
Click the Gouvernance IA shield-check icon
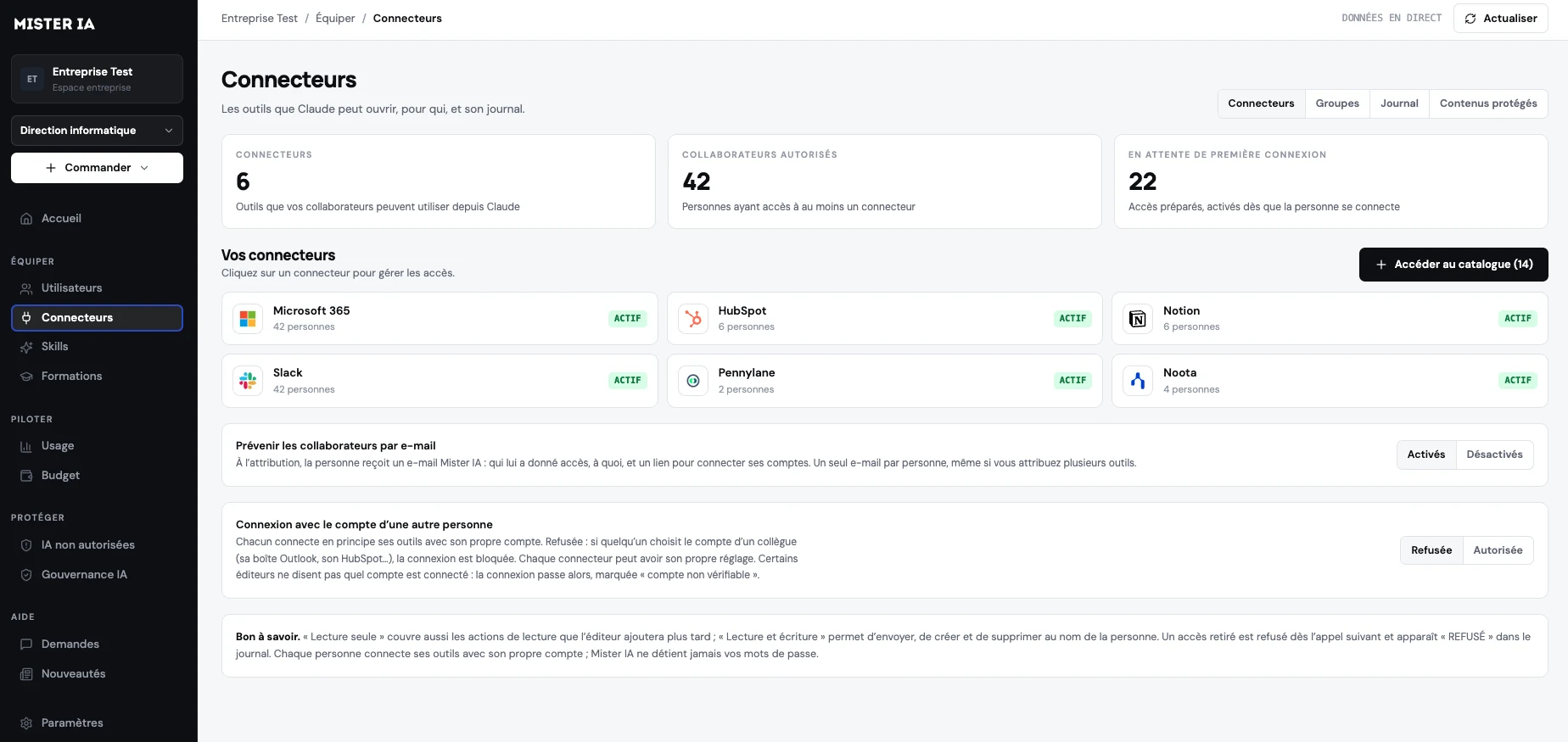coord(26,575)
